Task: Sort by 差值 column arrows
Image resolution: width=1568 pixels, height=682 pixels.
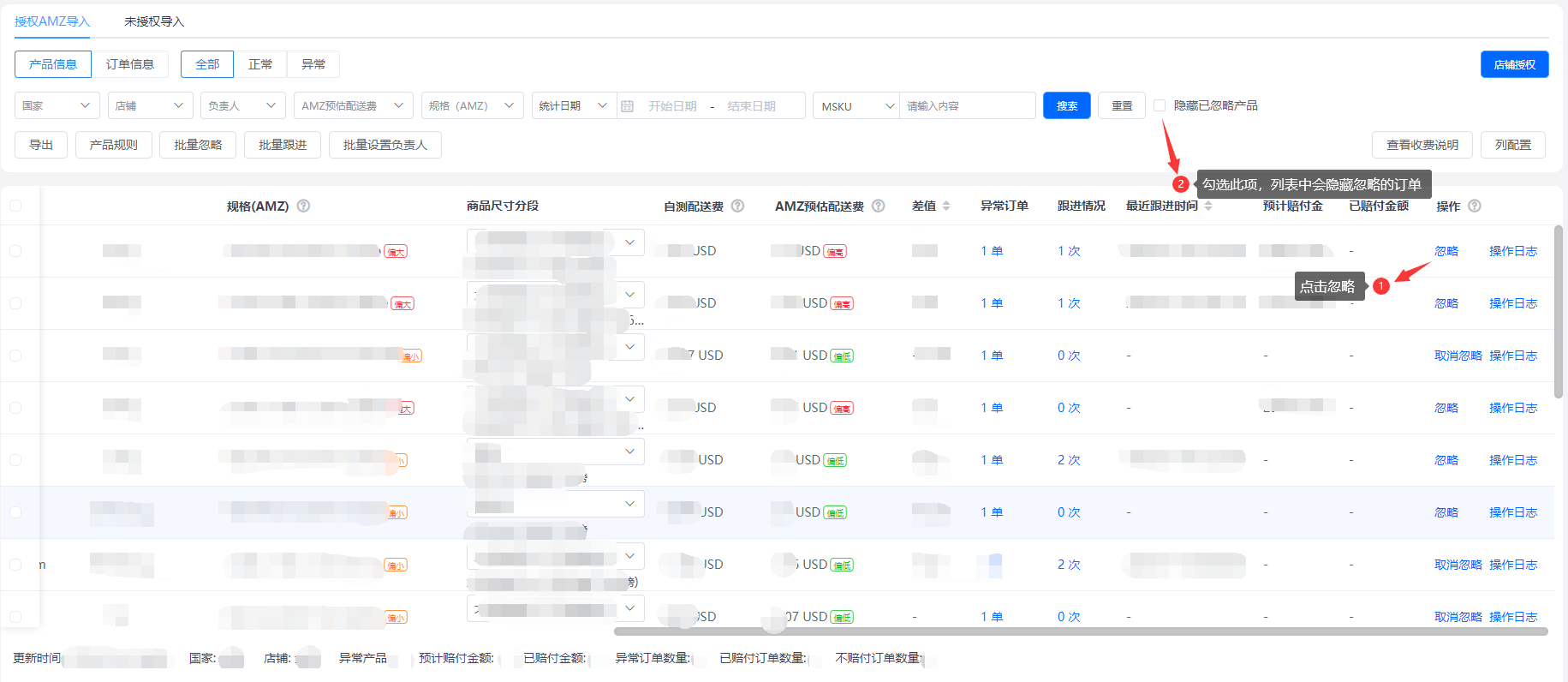Action: [x=946, y=206]
